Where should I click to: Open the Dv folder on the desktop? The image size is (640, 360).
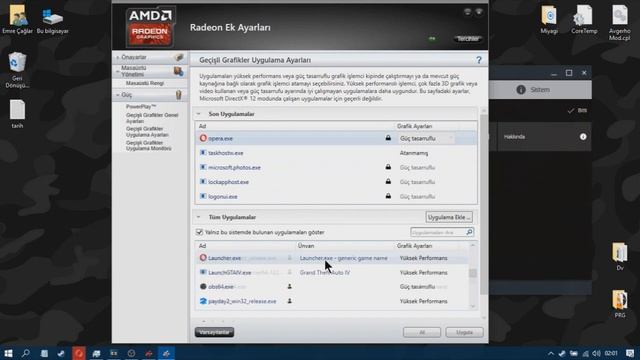click(620, 256)
